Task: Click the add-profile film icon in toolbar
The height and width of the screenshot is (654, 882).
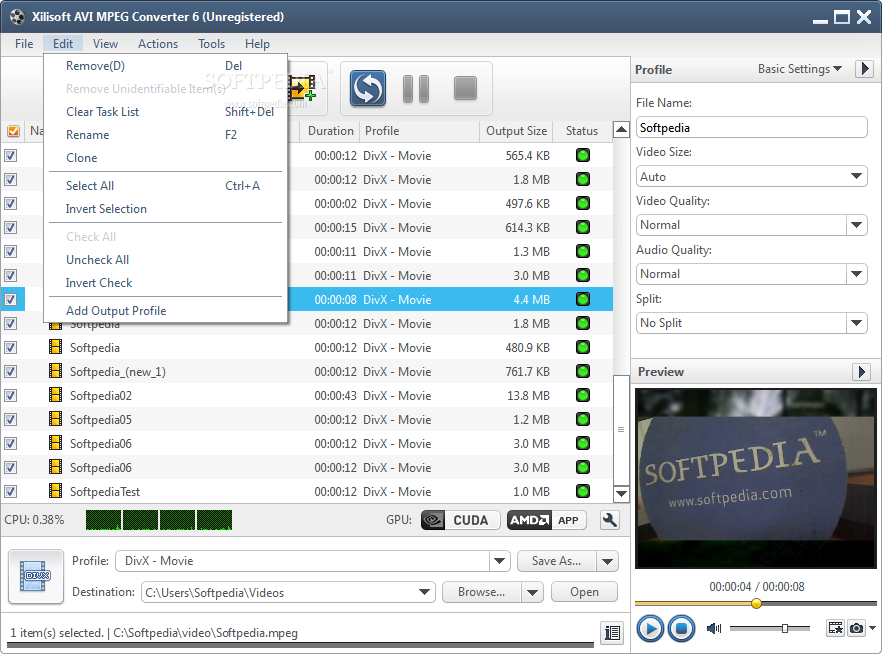Action: pos(302,88)
